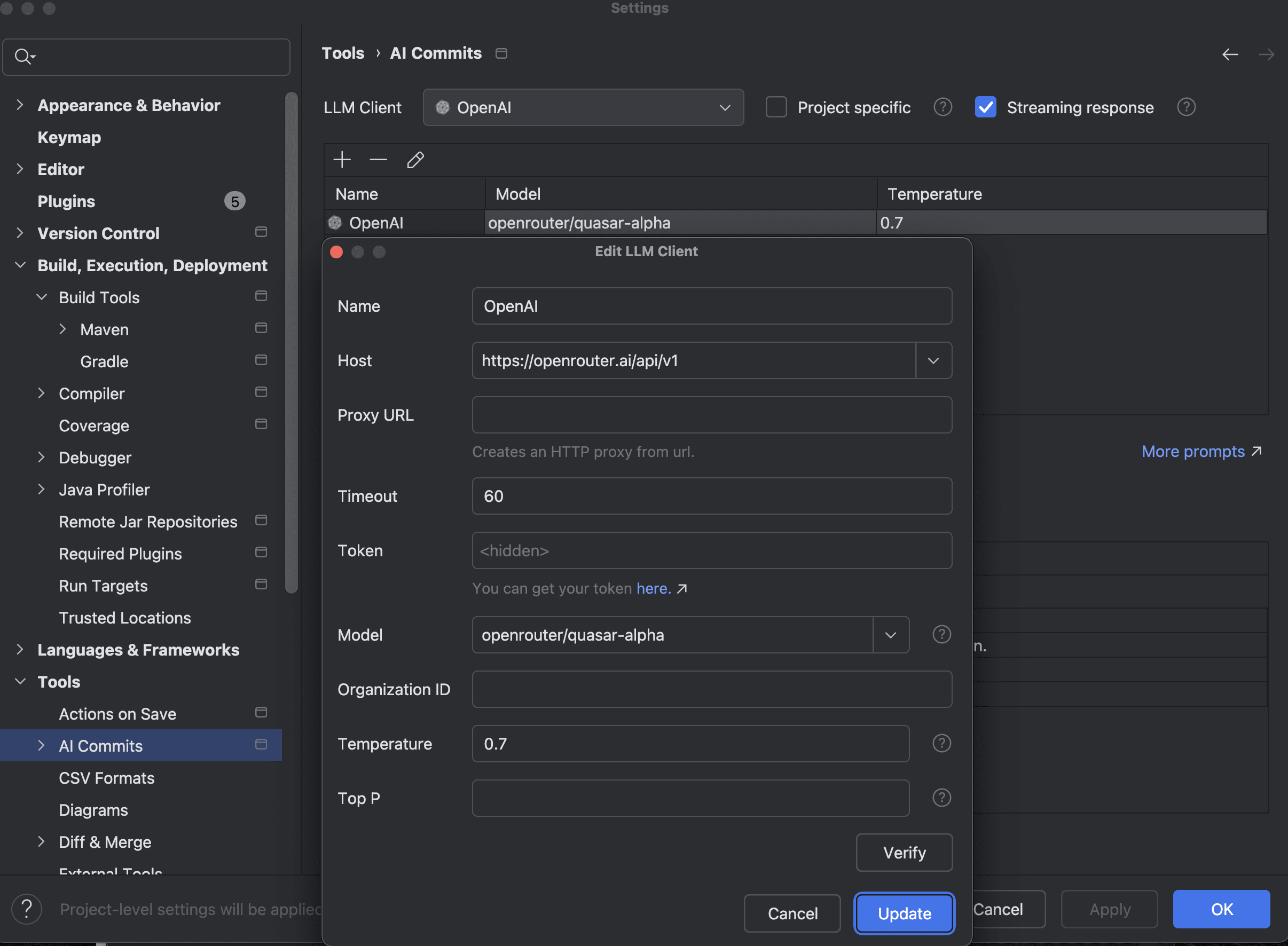Click Update button in Edit LLM Client

(904, 913)
